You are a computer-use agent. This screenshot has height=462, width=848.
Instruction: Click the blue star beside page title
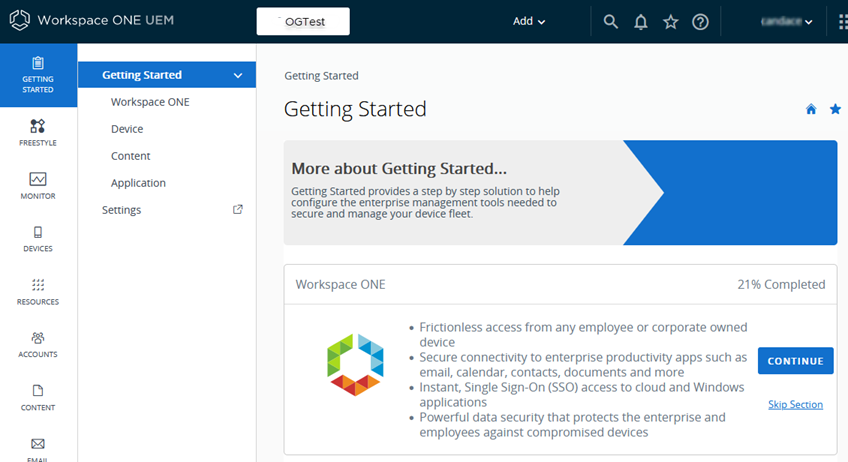coord(835,109)
